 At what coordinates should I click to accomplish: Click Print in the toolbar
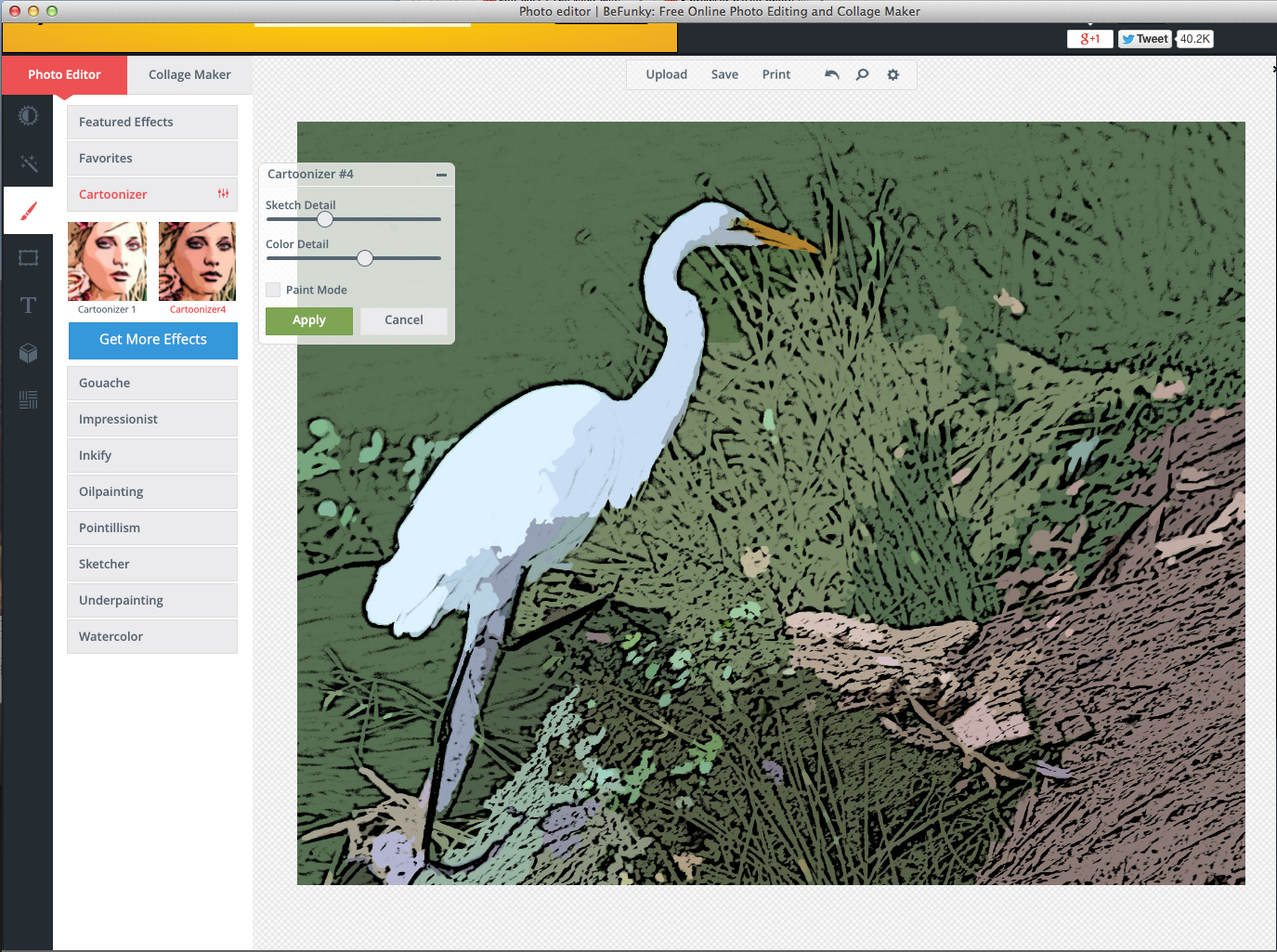click(x=776, y=74)
